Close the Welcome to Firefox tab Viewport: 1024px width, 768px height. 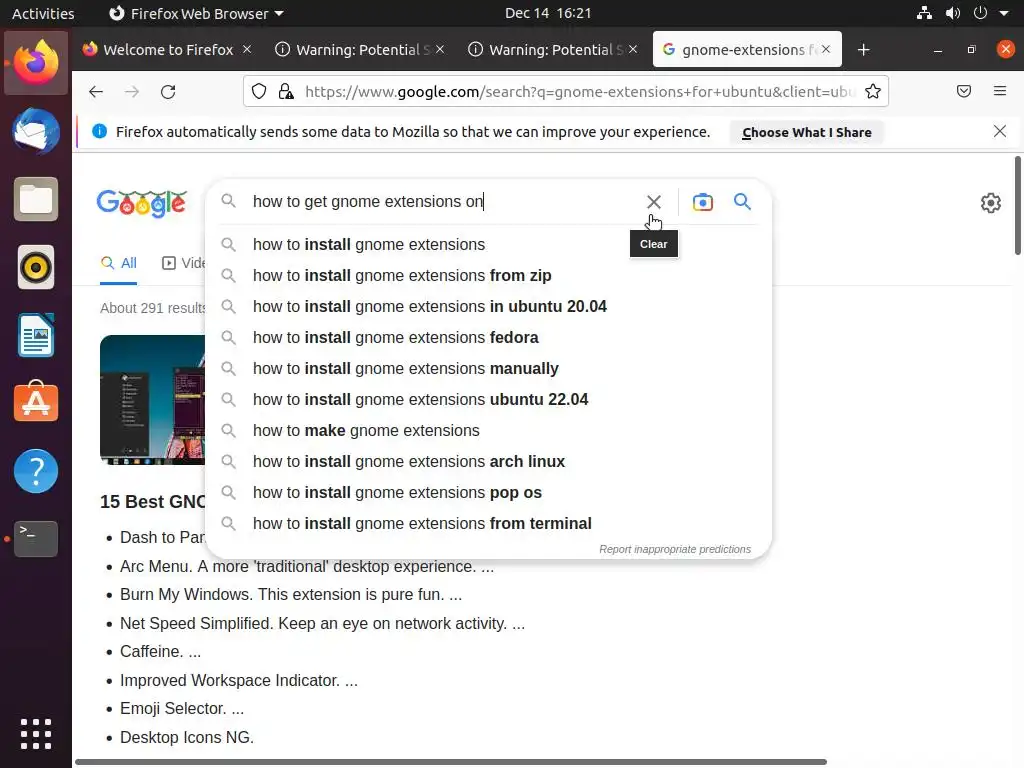247,49
